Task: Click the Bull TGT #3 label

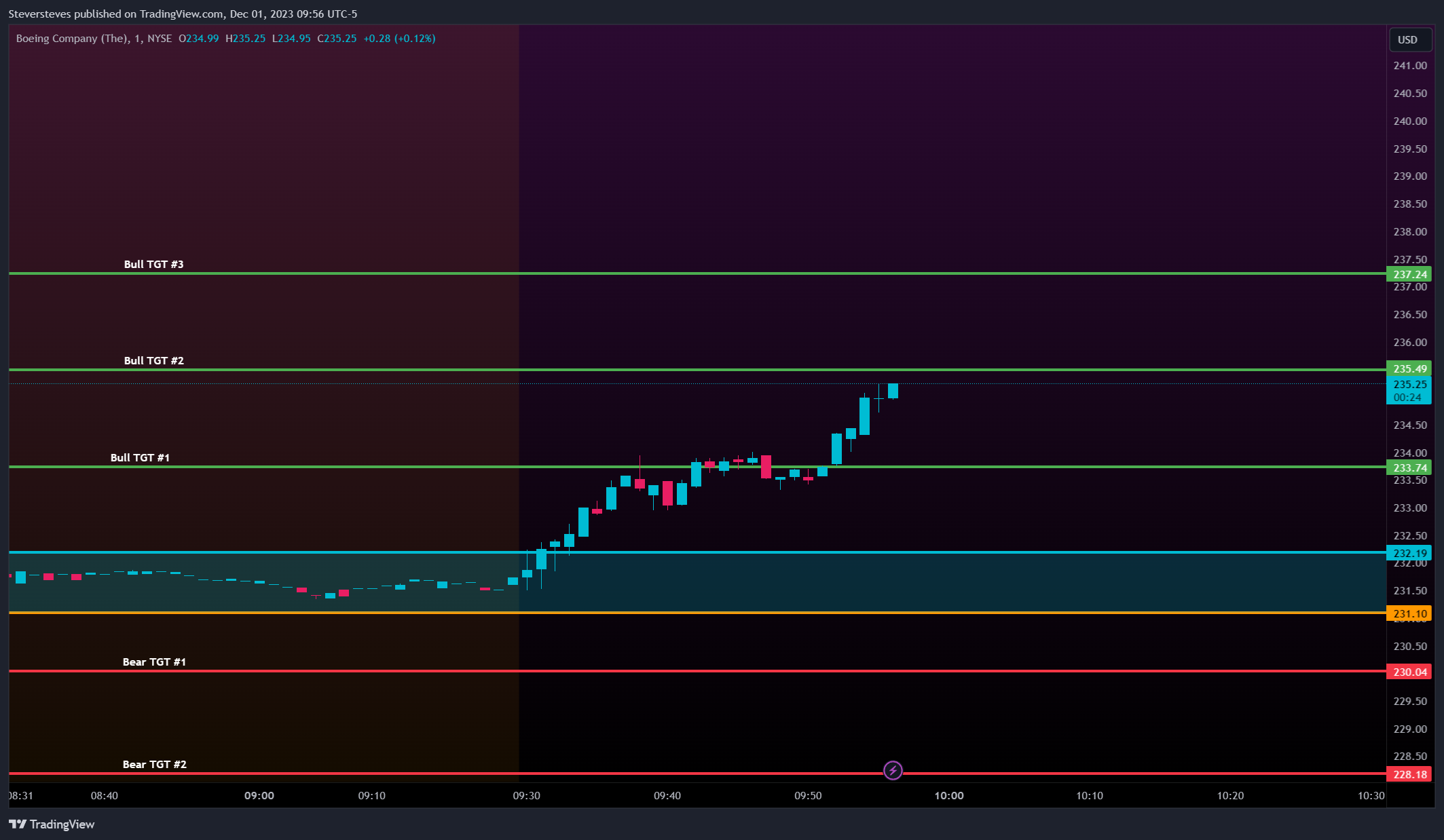Action: click(x=153, y=264)
